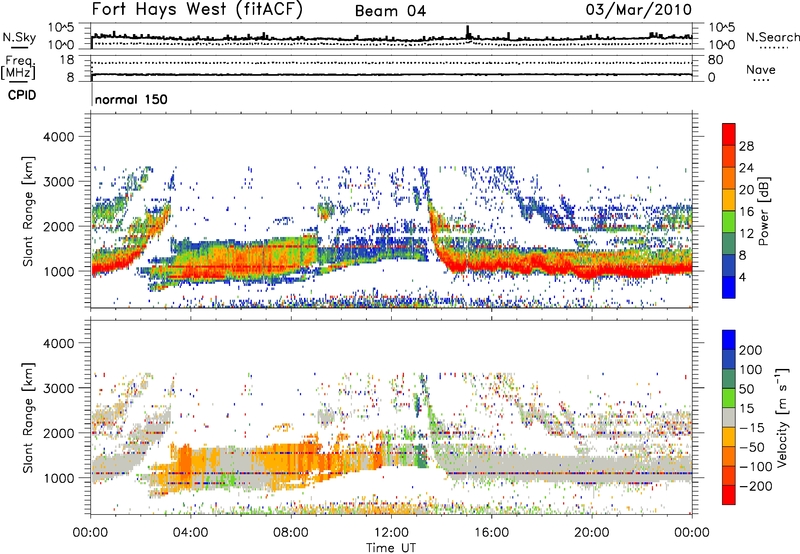800x554 pixels.
Task: Click the "18" frequency axis value
Action: (x=67, y=60)
